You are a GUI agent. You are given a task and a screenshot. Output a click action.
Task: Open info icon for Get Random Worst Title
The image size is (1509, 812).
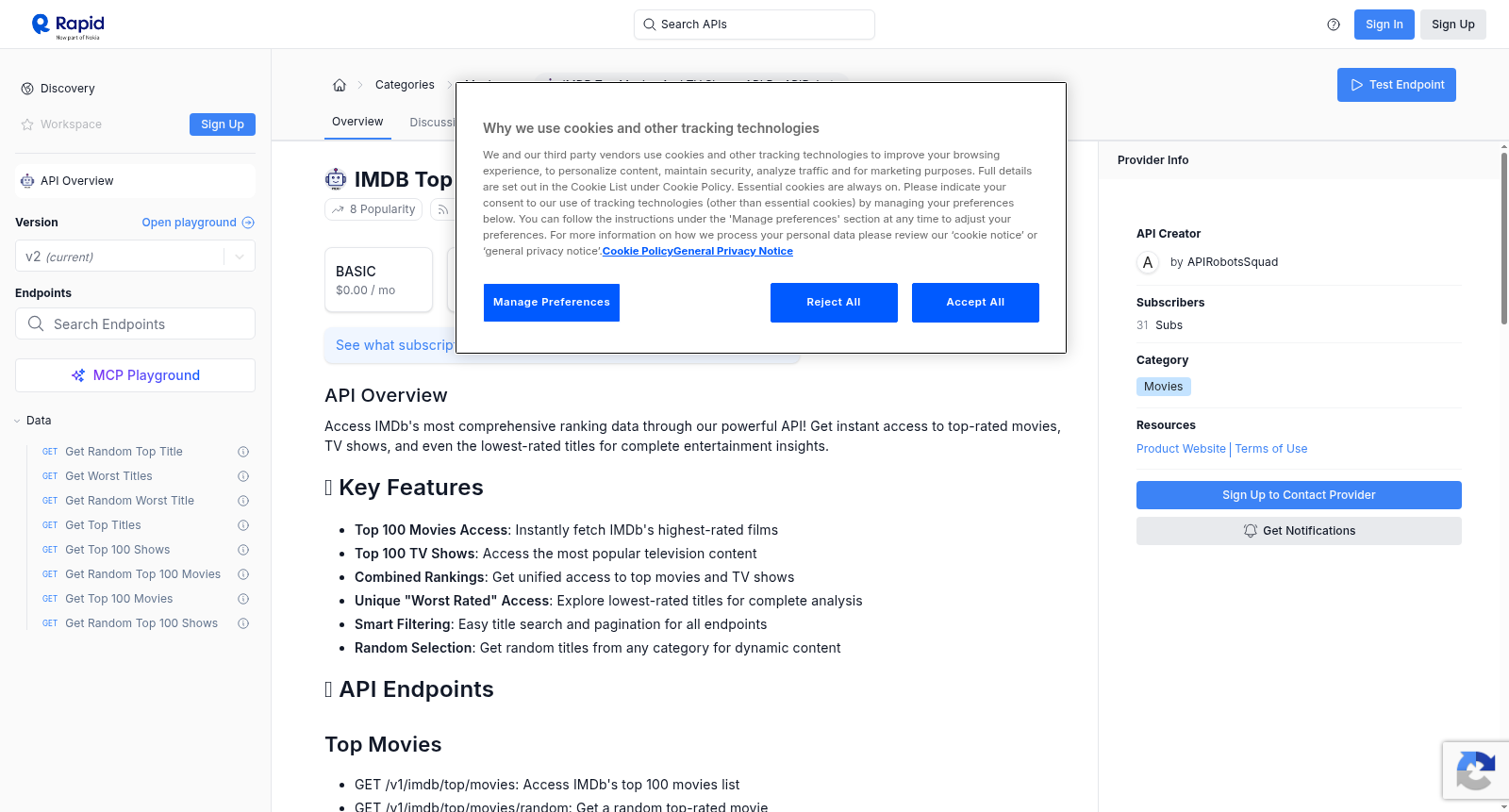click(243, 501)
